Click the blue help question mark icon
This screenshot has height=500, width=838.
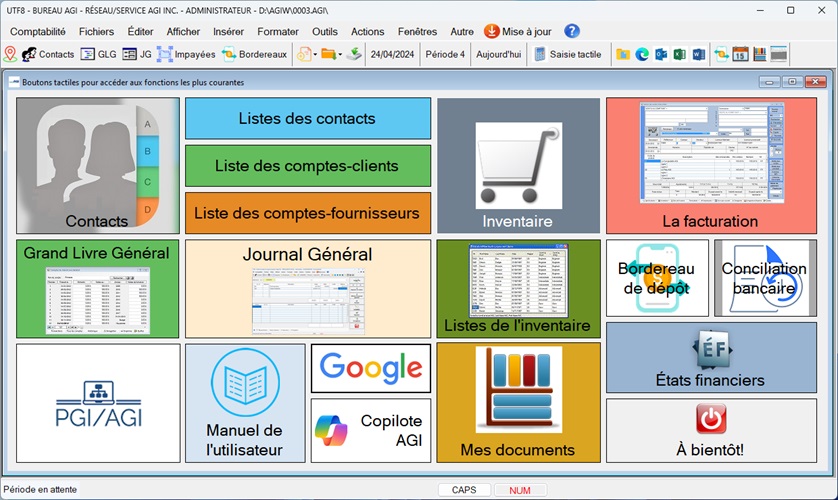coord(571,31)
